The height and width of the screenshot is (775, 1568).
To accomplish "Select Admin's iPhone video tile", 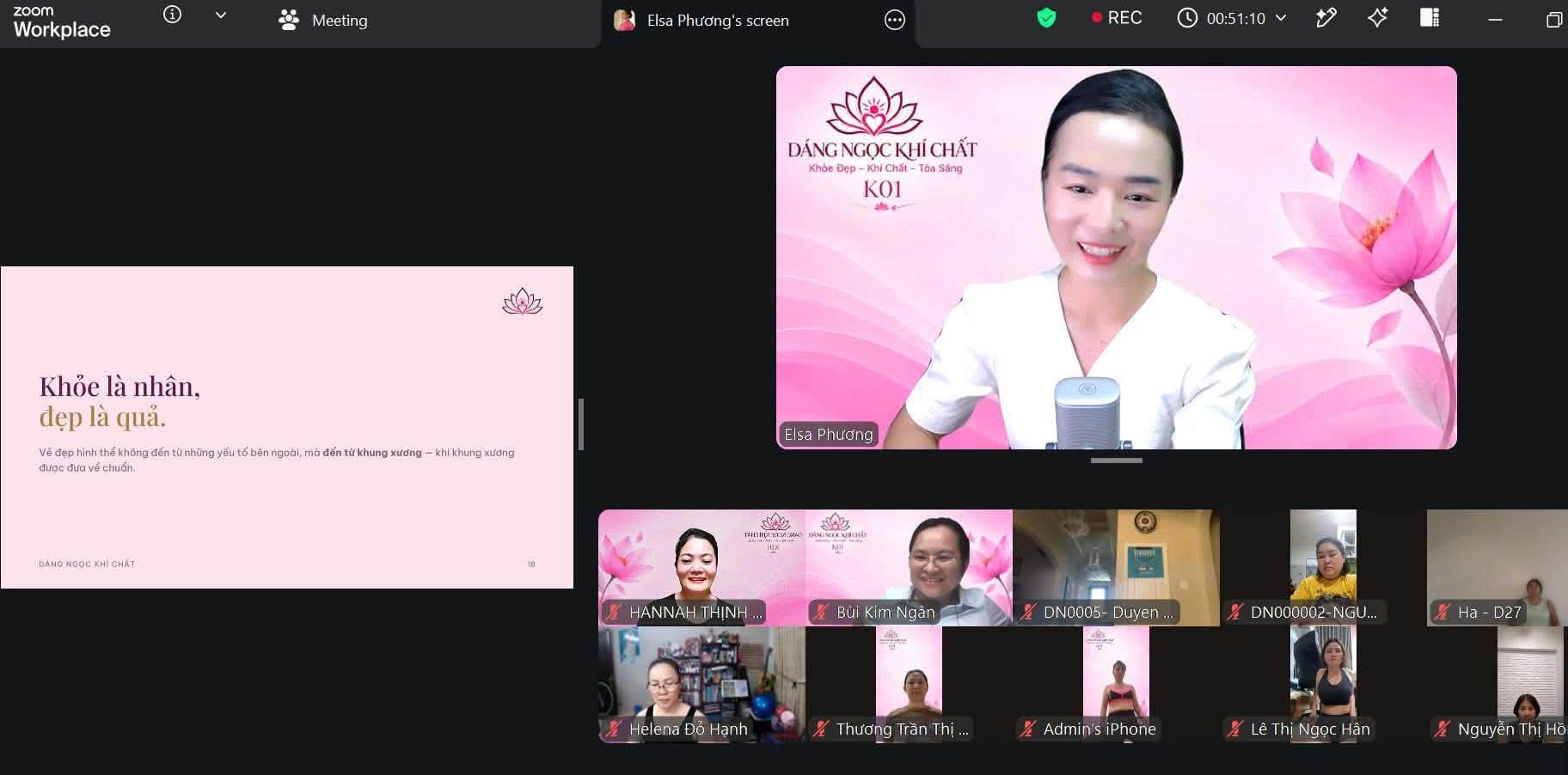I will [1116, 684].
